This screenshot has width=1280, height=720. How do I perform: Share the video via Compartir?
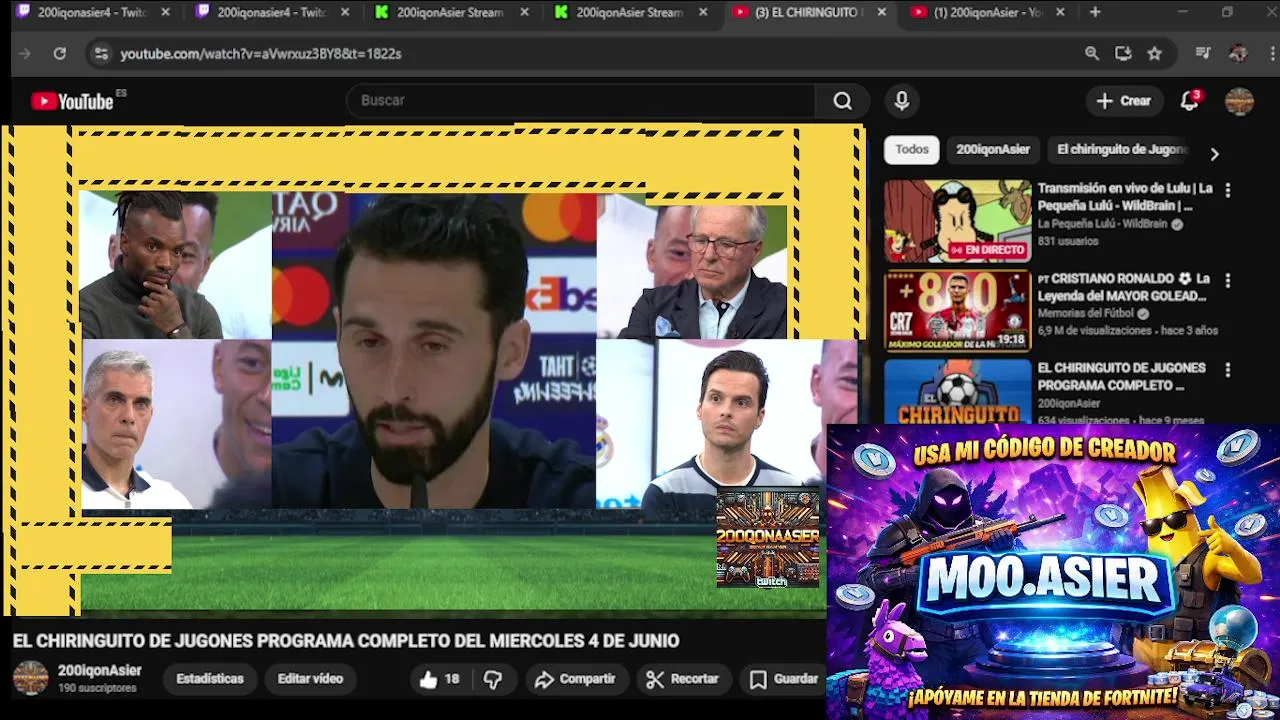(x=575, y=679)
